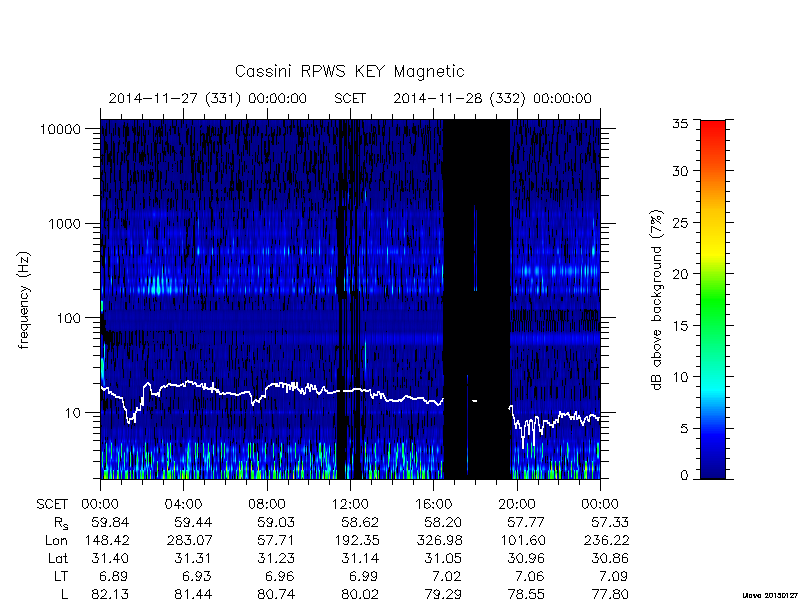
Task: Select the Rs value 57.33
Action: coord(610,522)
